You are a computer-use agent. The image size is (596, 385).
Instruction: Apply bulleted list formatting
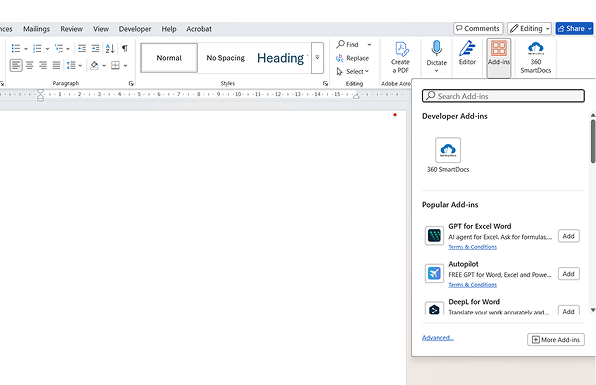[16, 48]
